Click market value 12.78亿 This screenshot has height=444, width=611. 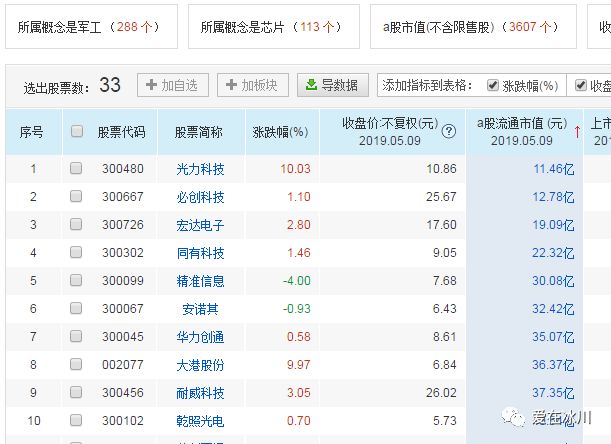pos(553,196)
